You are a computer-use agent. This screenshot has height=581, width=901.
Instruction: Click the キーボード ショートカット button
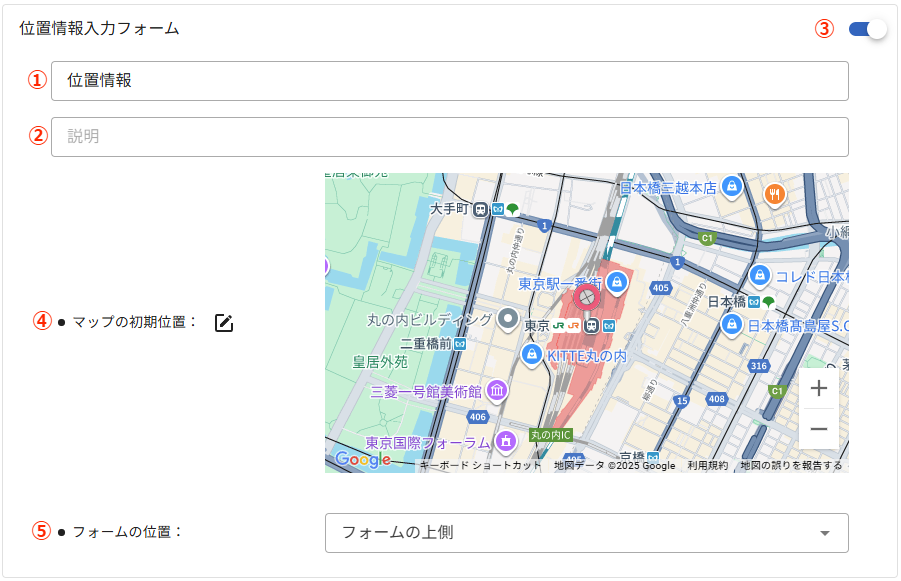click(x=480, y=466)
